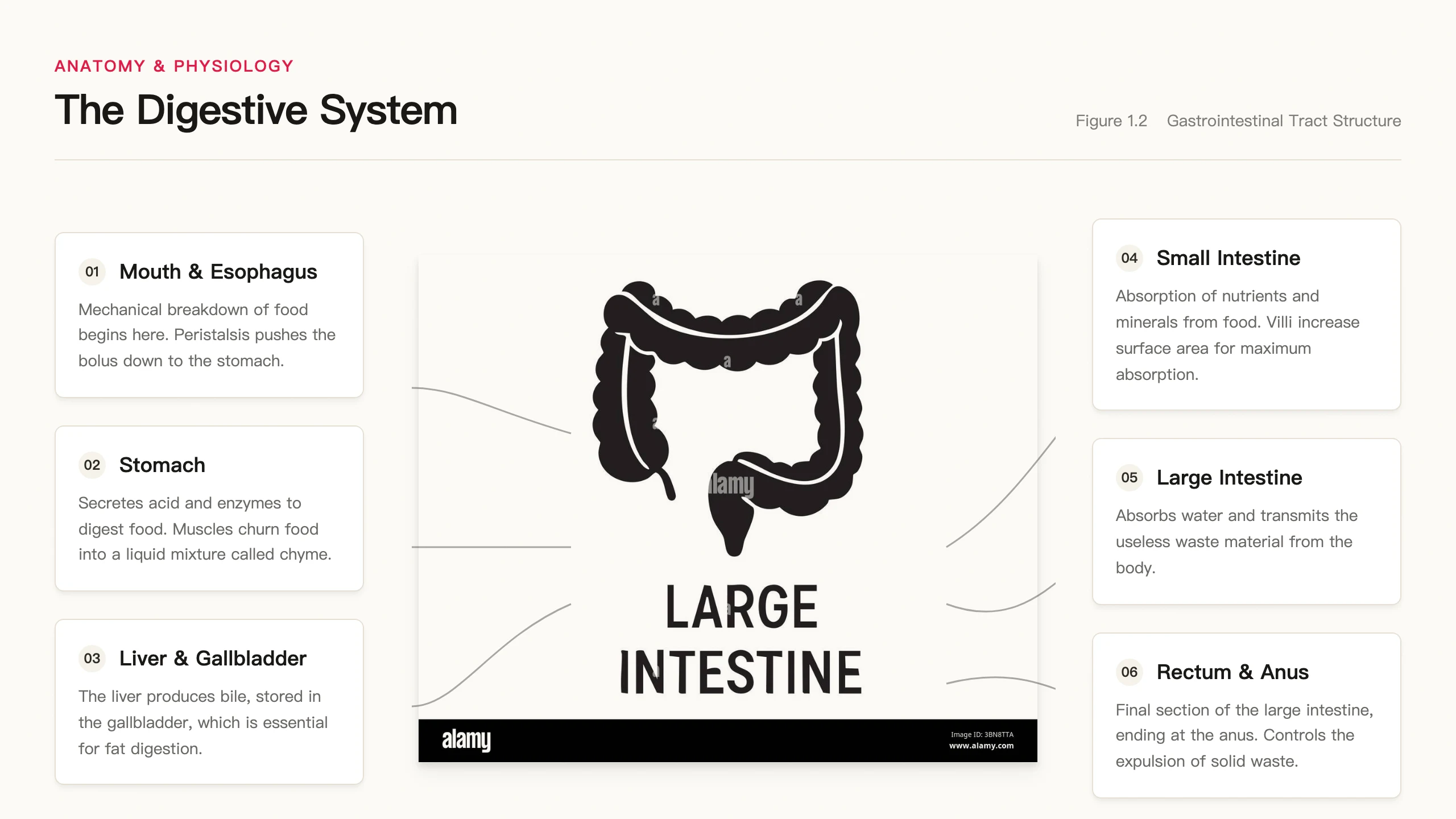
Task: Open the www.alamy.com link
Action: pos(981,746)
